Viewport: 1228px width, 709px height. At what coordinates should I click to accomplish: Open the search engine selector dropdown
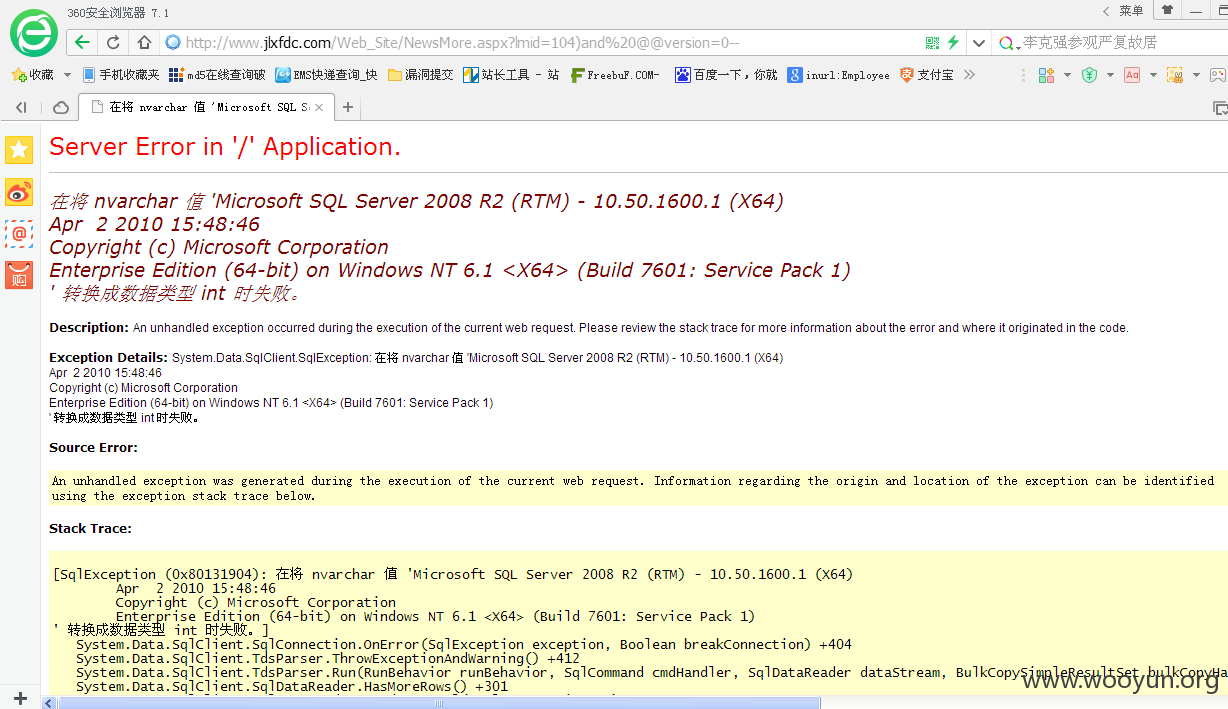point(1010,43)
